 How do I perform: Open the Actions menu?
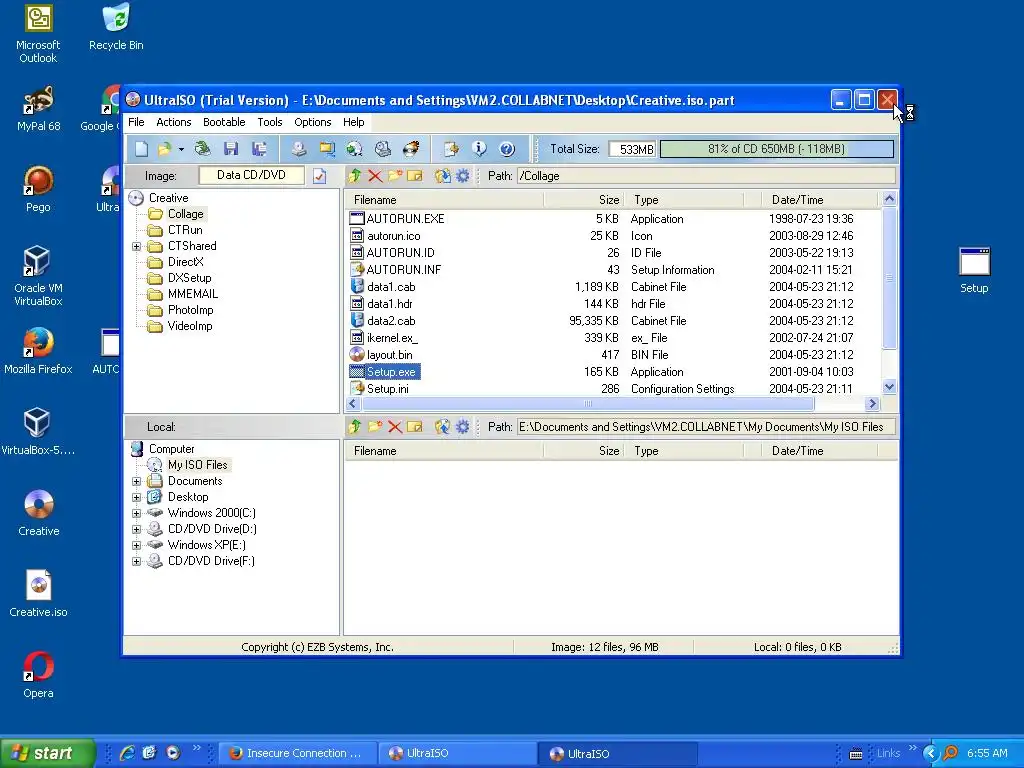(x=174, y=122)
